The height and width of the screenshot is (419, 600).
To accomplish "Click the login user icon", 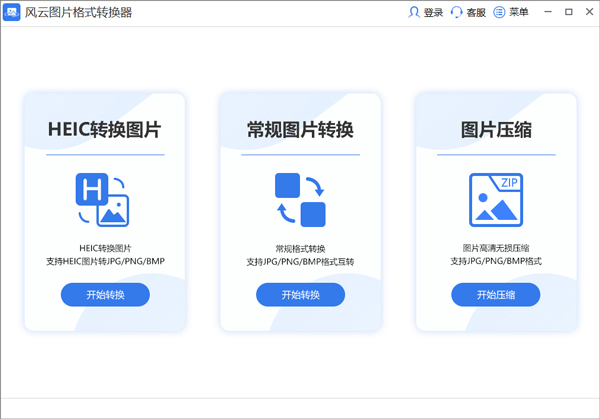I will coord(413,12).
